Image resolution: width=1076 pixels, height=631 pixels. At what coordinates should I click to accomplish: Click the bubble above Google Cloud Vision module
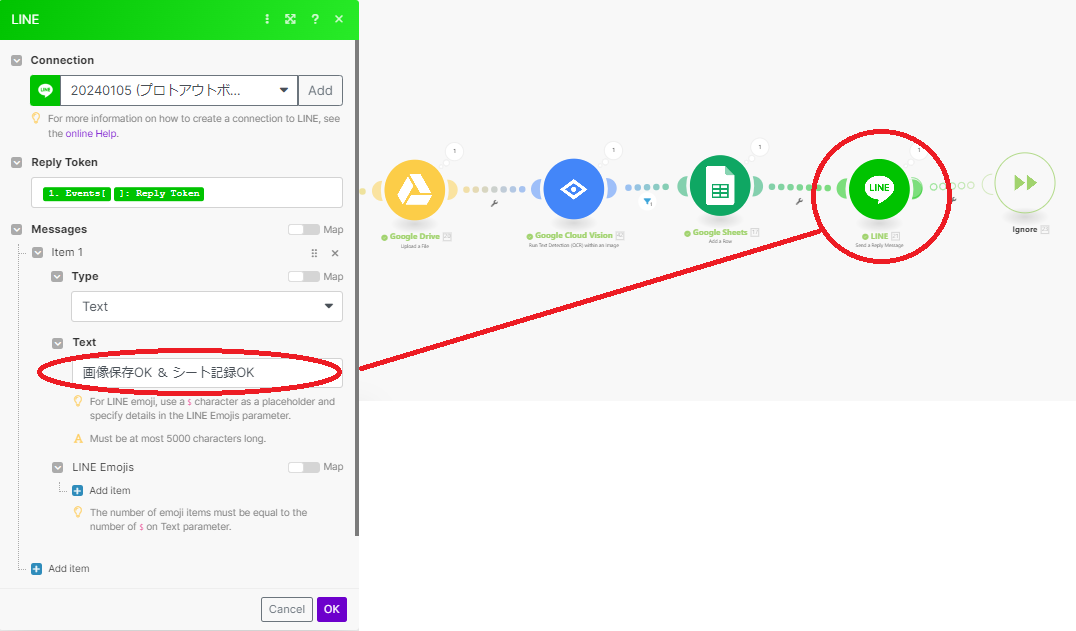[x=613, y=150]
